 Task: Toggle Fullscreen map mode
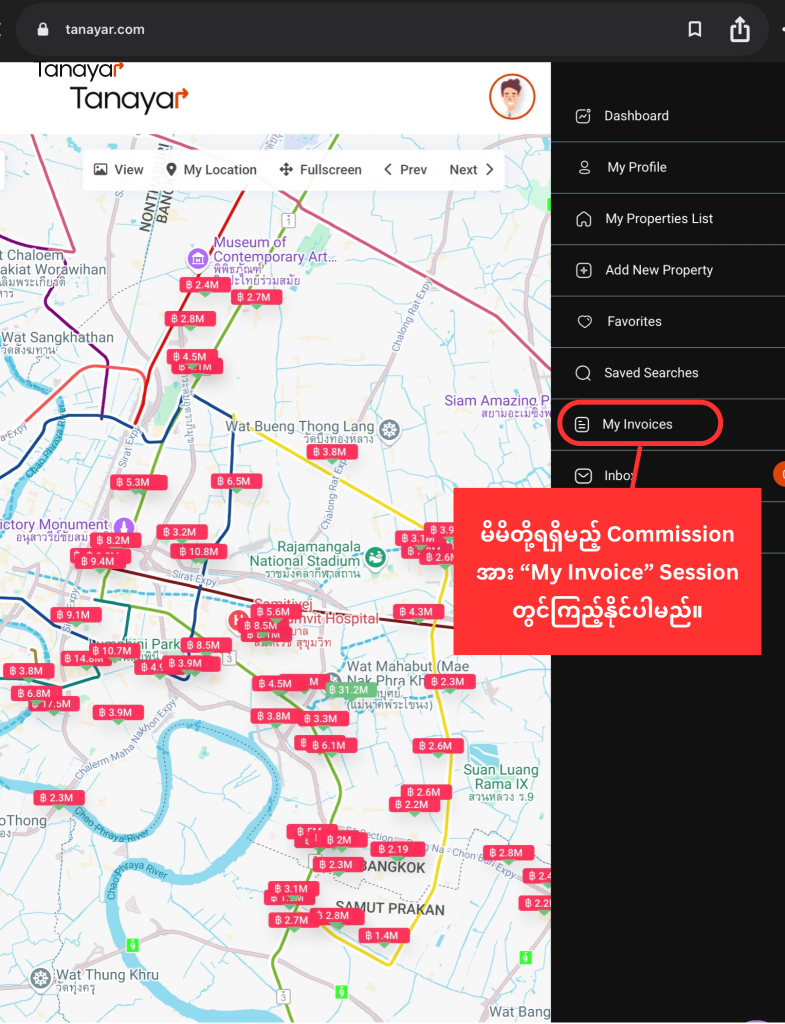point(320,170)
